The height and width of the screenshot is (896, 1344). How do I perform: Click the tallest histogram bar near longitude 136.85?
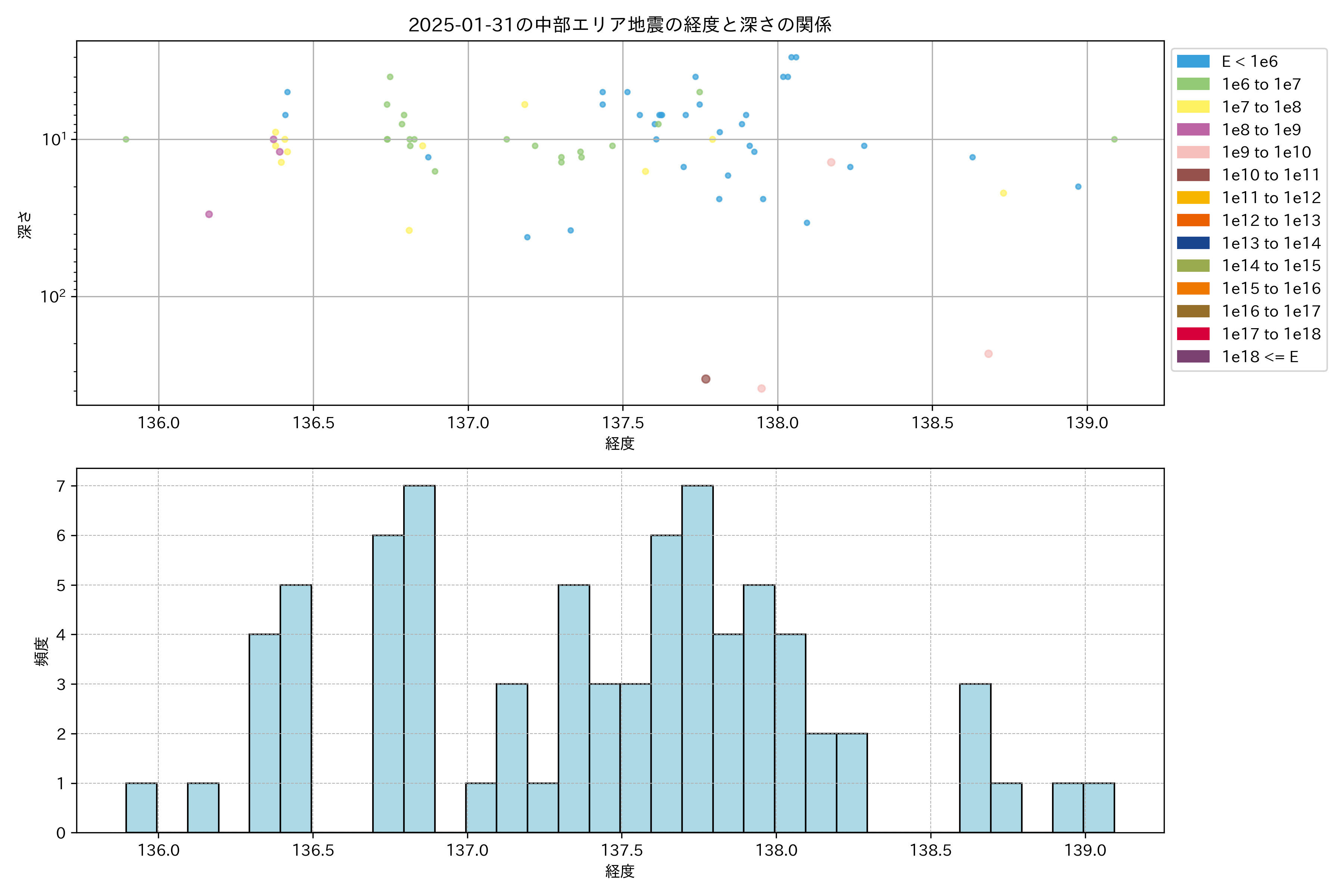[x=419, y=659]
